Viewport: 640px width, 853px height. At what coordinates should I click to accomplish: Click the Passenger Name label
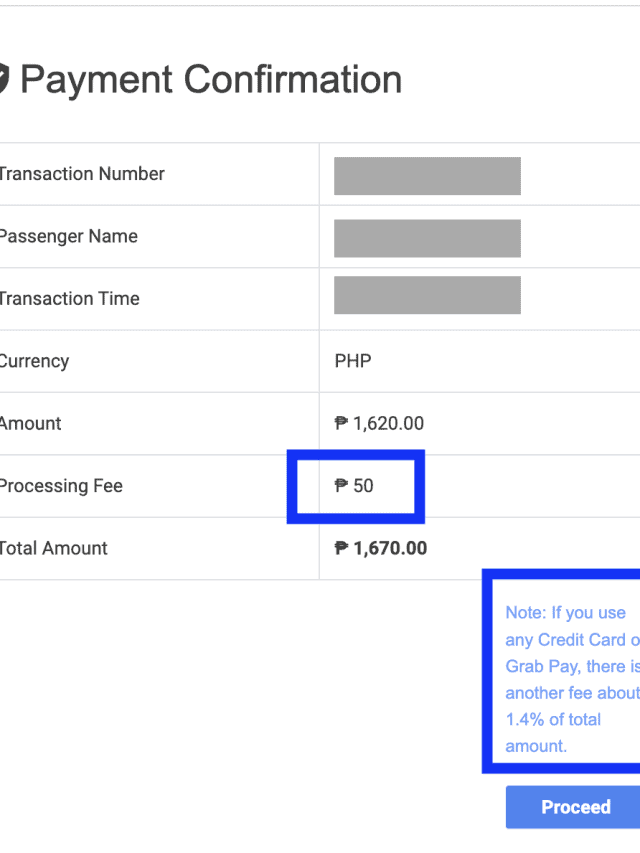click(x=68, y=237)
